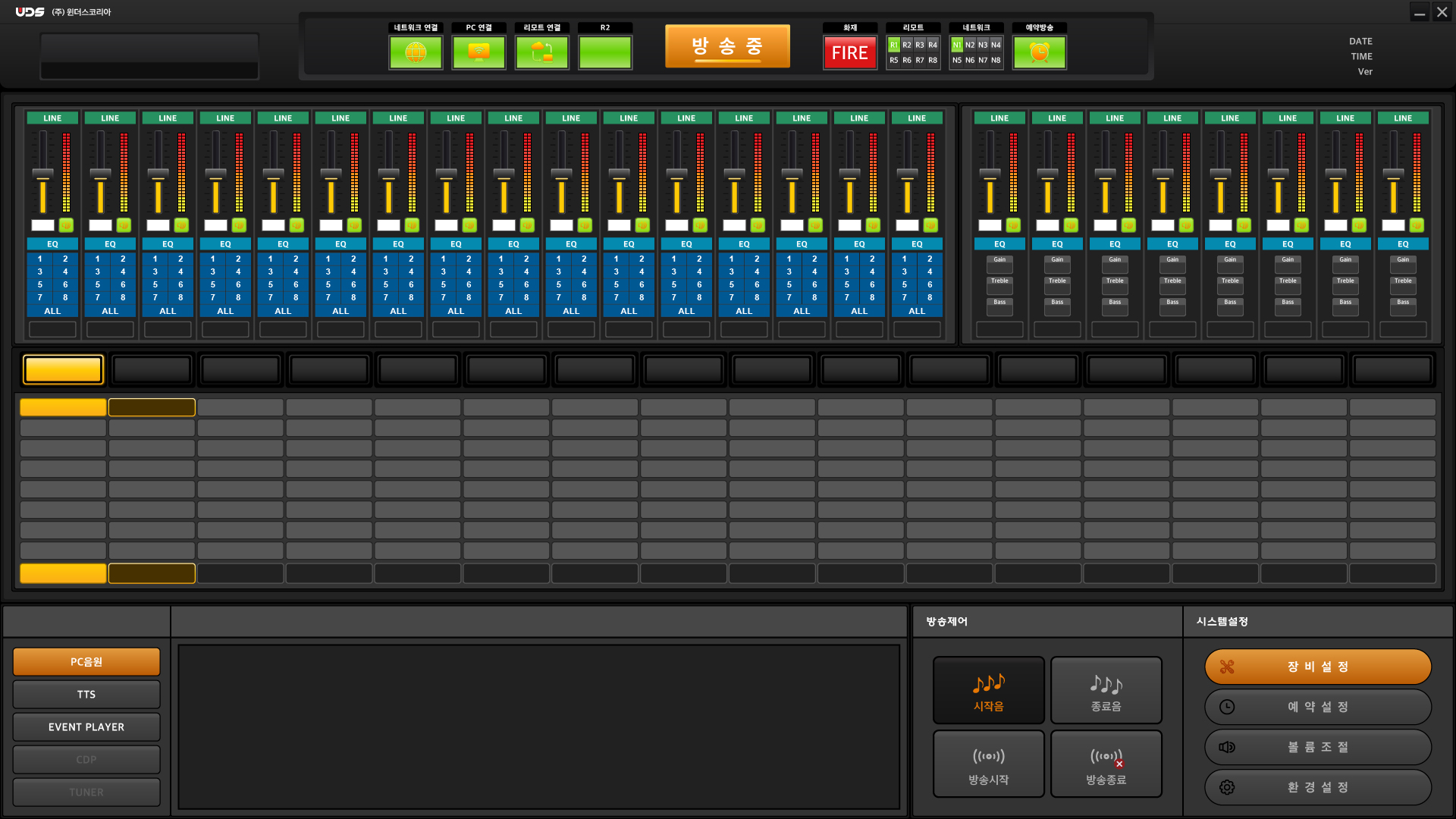Open EQ on the first left channel
The image size is (1456, 819).
[52, 244]
